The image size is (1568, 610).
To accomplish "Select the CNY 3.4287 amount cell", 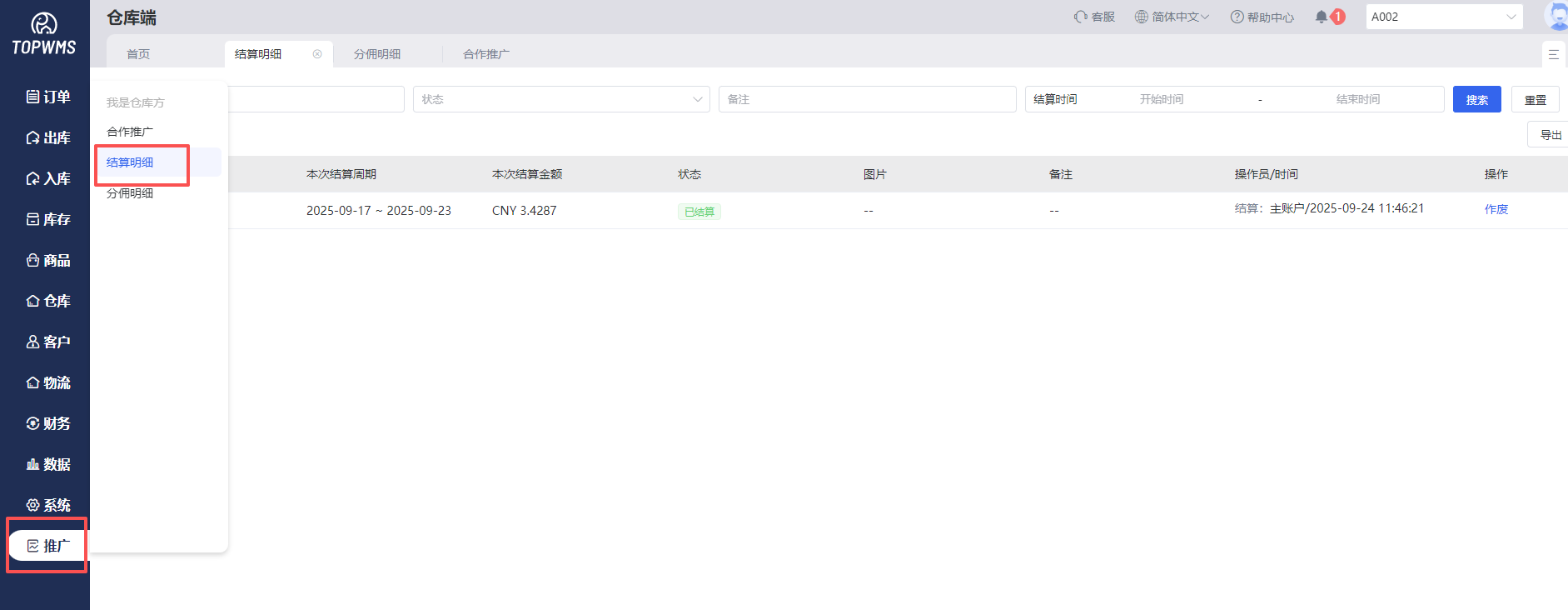I will 525,211.
